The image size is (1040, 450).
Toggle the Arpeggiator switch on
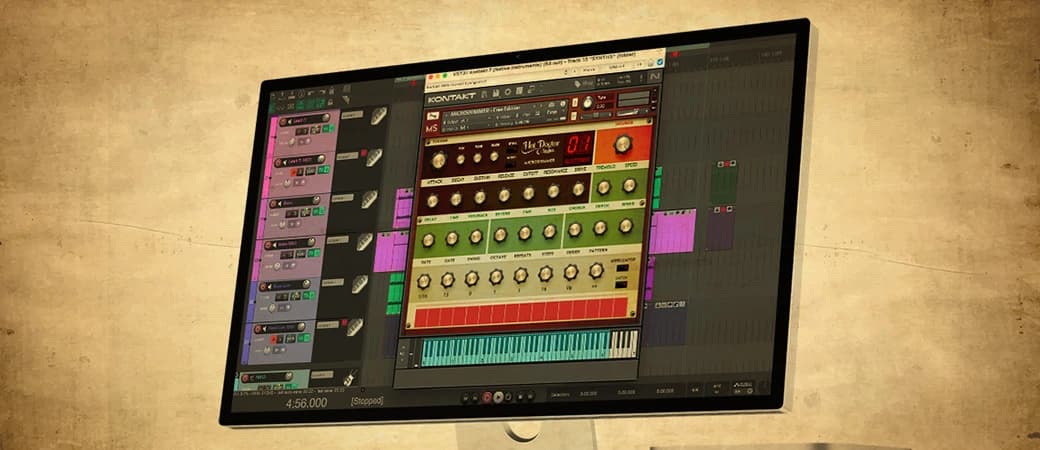[621, 269]
